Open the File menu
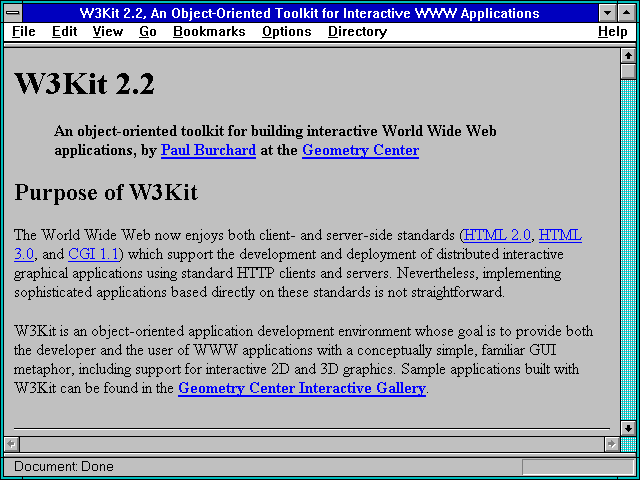The width and height of the screenshot is (640, 480). 24,32
